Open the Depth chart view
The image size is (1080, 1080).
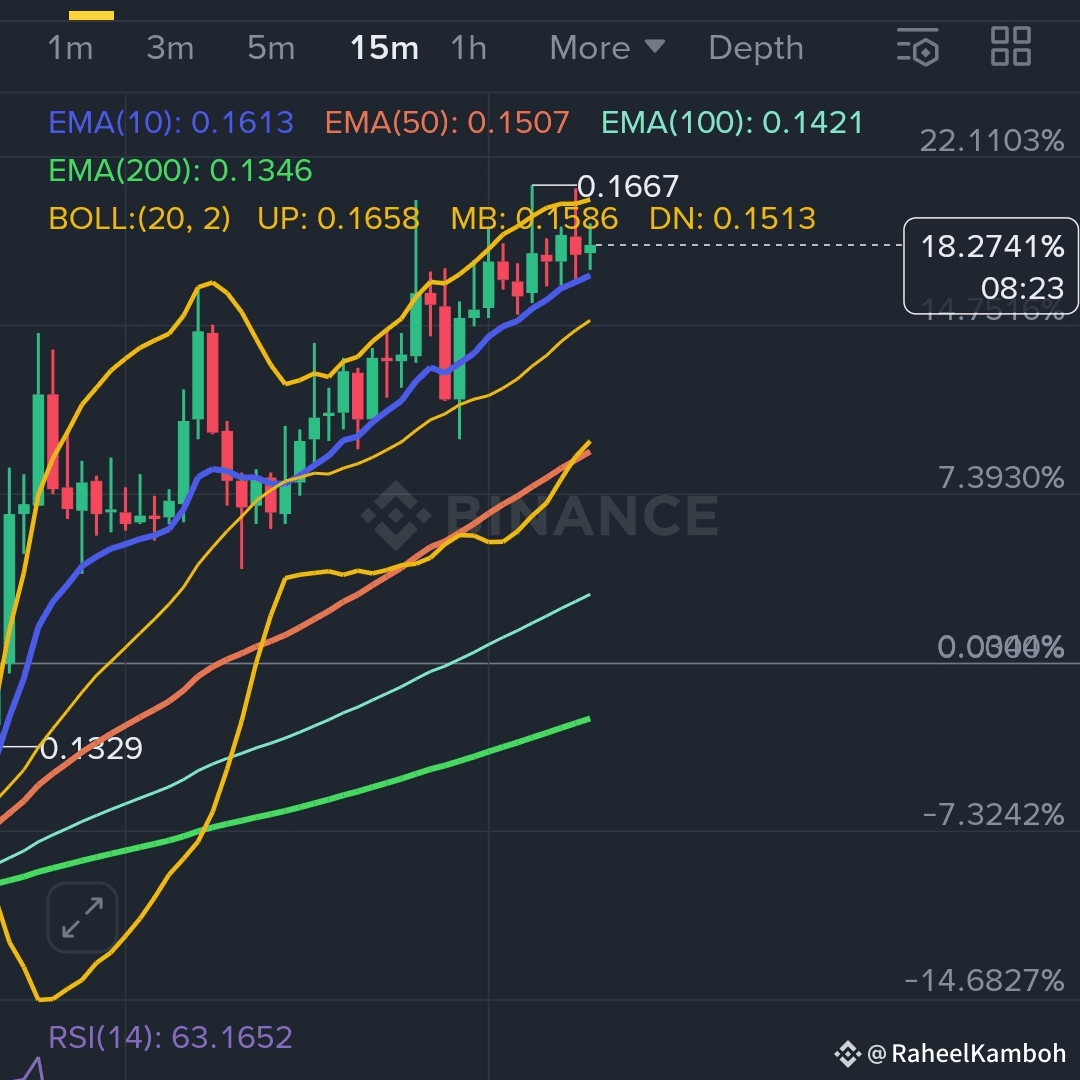click(756, 48)
